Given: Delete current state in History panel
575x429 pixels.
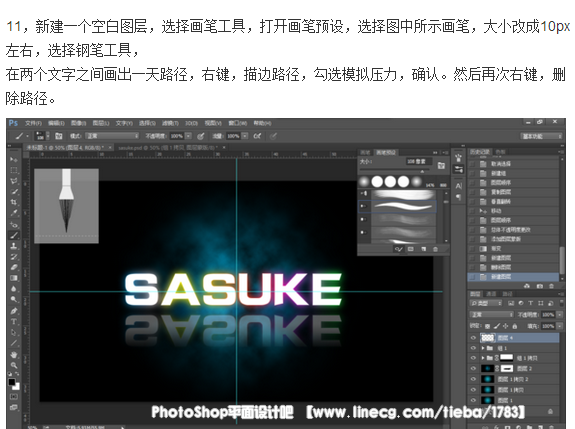Looking at the screenshot, I should [551, 286].
